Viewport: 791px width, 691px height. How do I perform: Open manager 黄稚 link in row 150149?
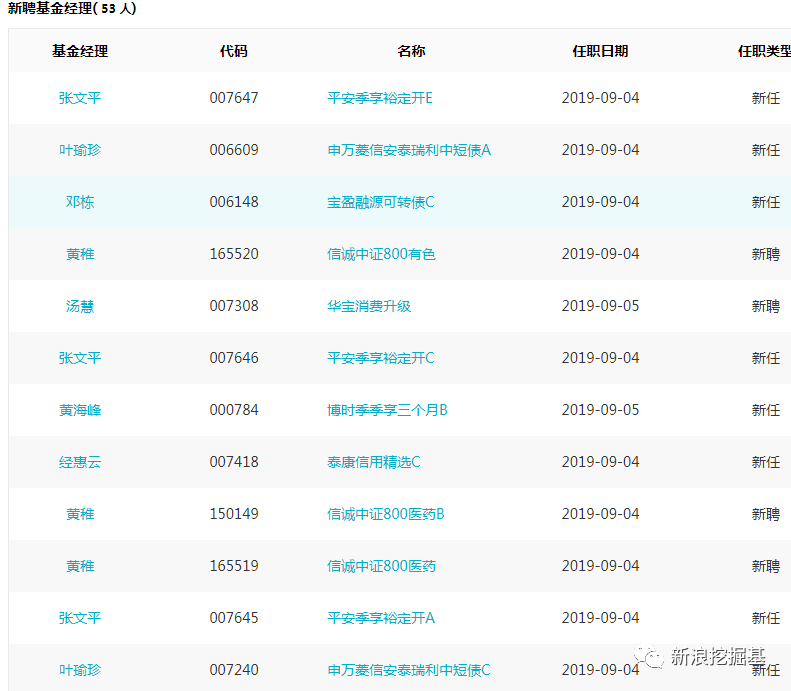[80, 513]
